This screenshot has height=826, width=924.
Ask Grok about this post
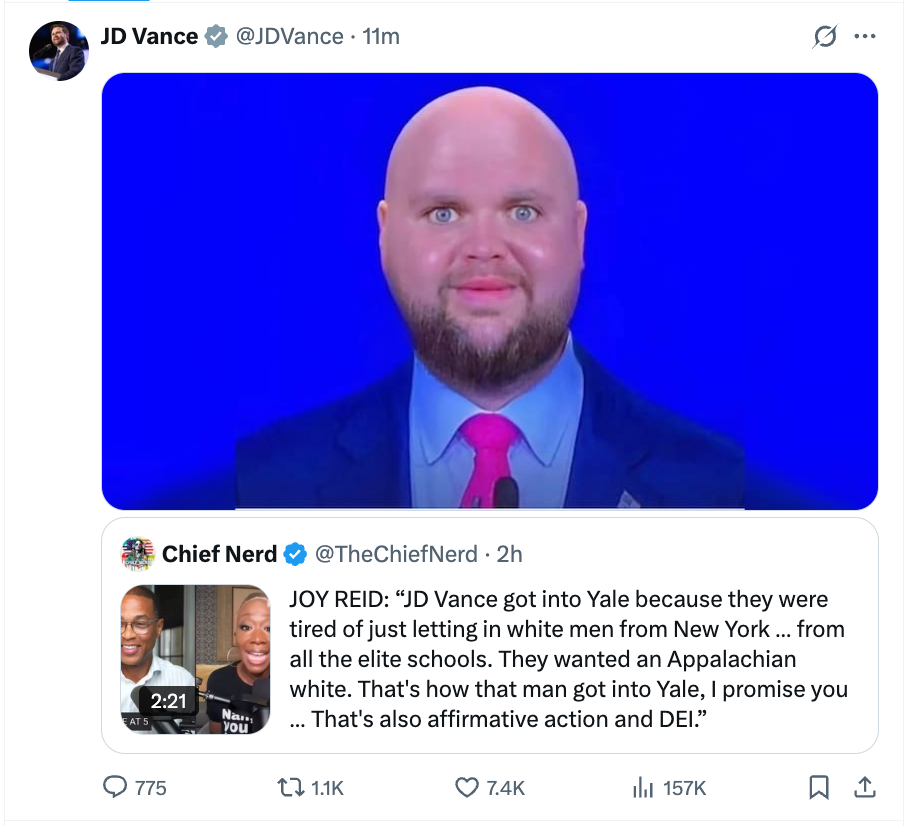[824, 36]
